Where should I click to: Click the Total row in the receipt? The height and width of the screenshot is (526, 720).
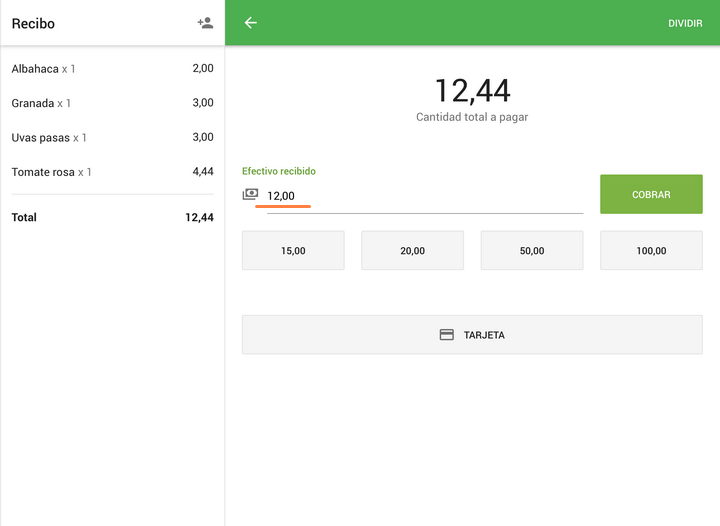coord(112,217)
